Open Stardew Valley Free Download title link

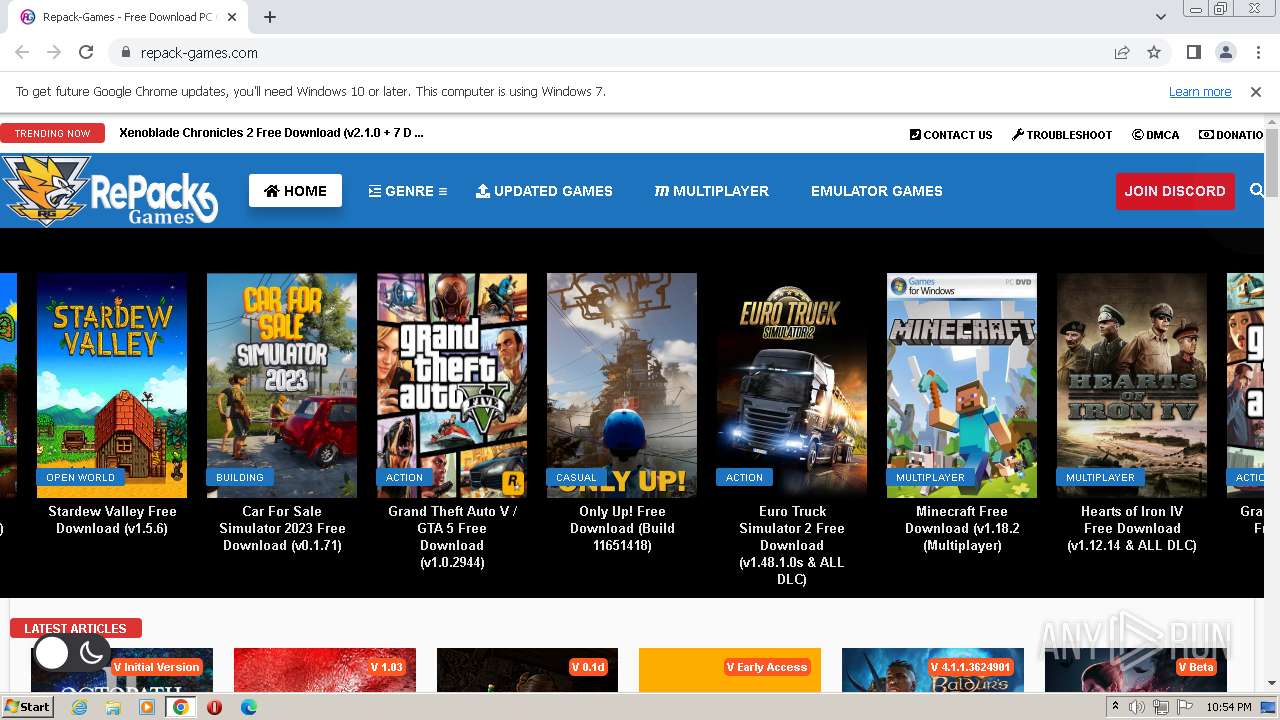point(112,520)
